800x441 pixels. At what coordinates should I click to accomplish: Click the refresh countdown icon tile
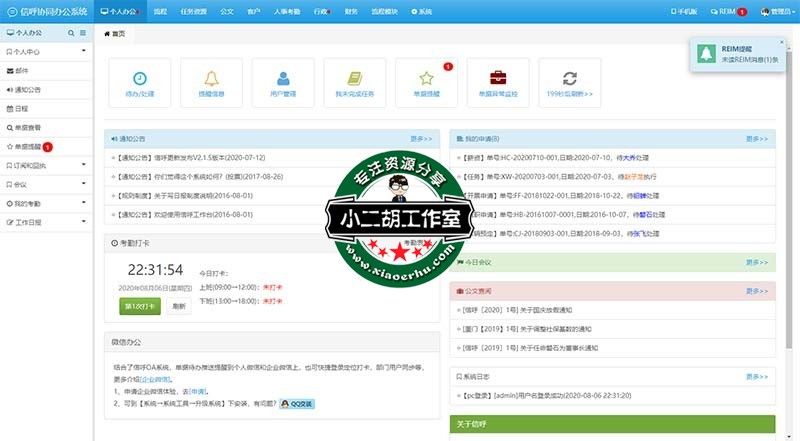(x=570, y=84)
